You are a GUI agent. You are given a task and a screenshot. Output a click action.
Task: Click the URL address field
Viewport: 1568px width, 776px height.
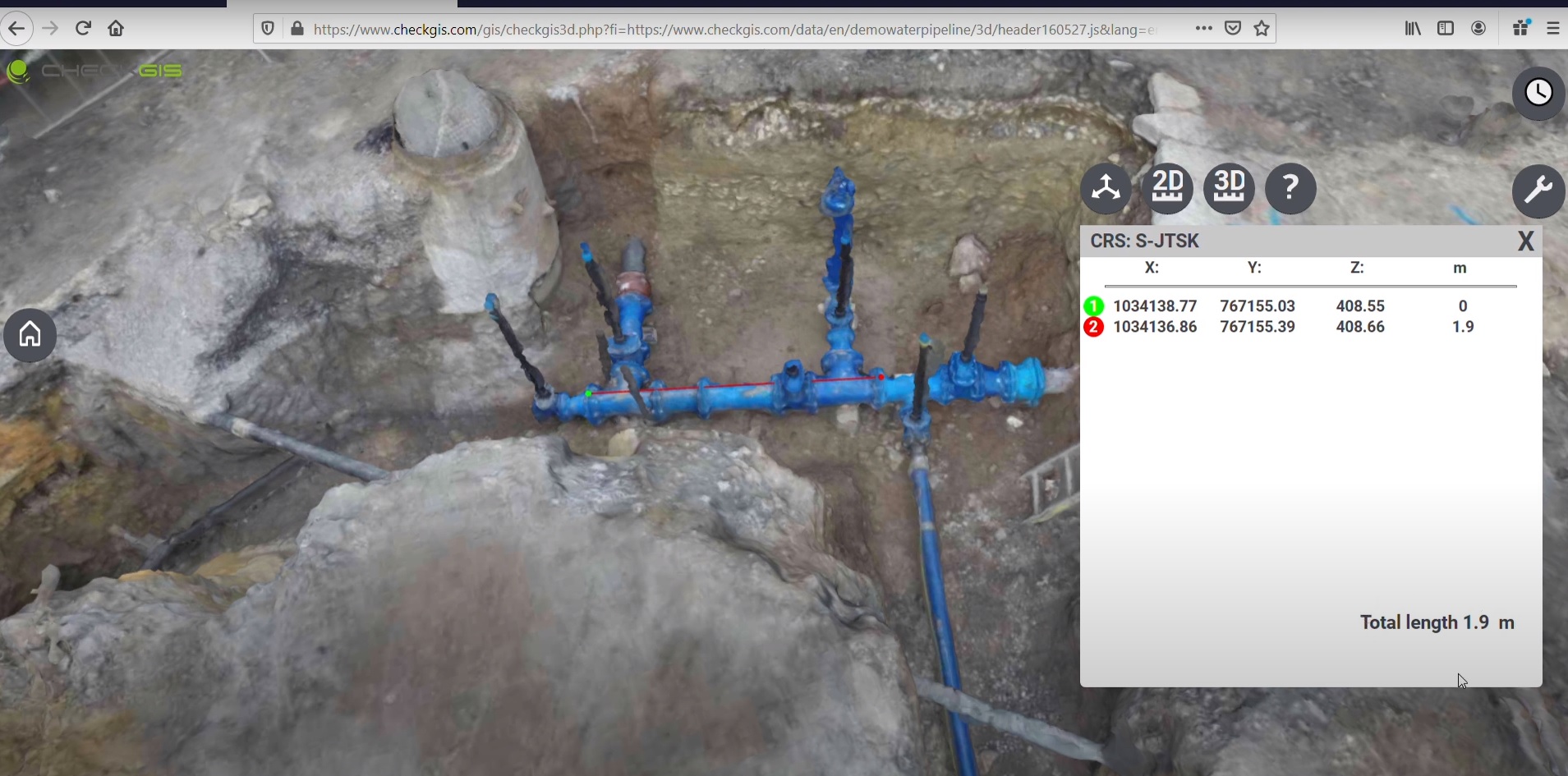coord(731,30)
